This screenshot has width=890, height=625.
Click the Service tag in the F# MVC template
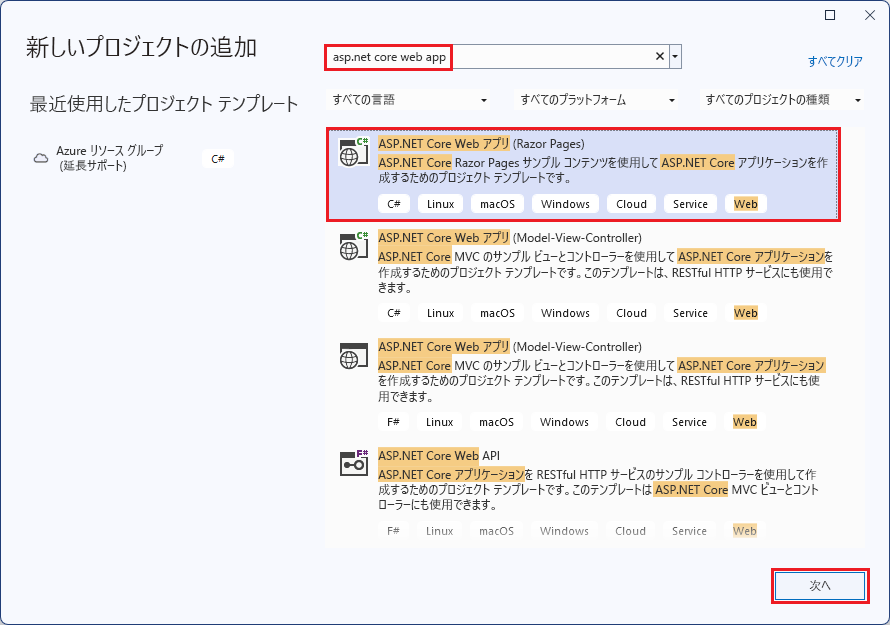tap(689, 422)
